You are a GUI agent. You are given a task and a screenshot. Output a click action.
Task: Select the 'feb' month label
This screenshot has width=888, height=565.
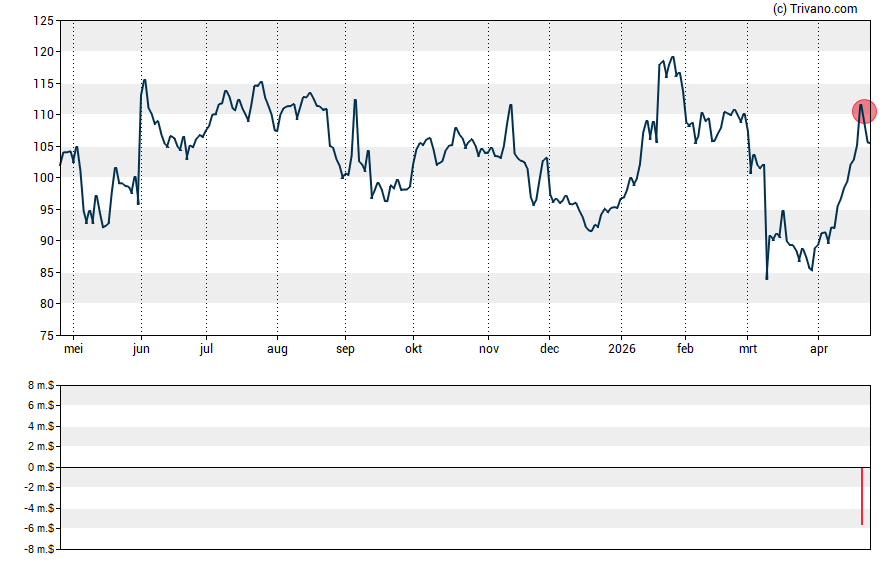(685, 350)
